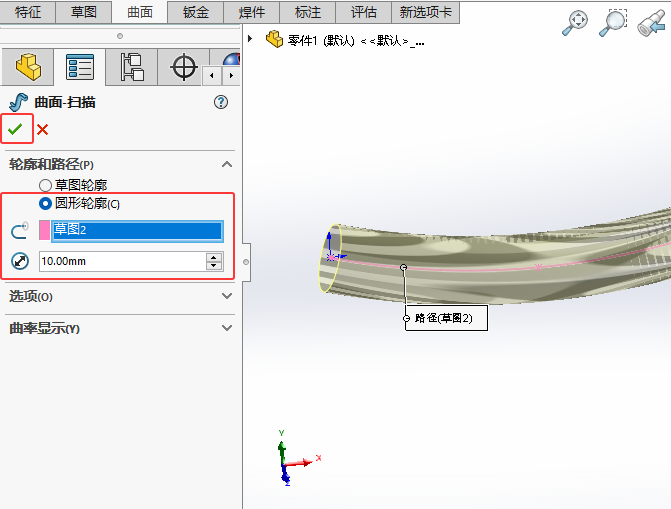Collapse the 轮廓和路径 section
Screen dimensions: 671x509
pyautogui.click(x=227, y=164)
